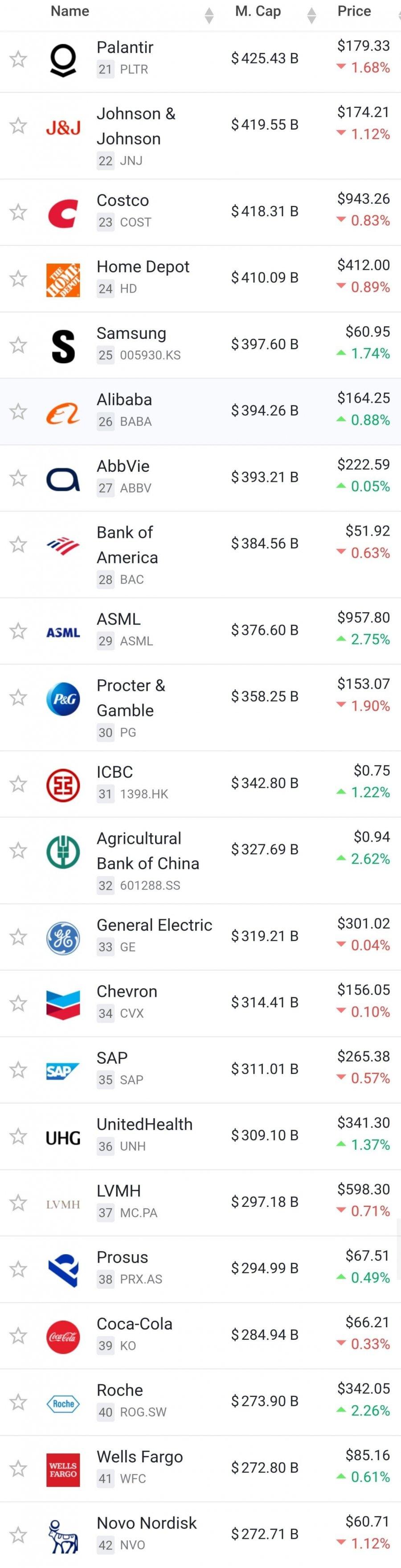Screen dimensions: 401x1568
Task: Open the Coca-Cola logo icon
Action: point(63,1336)
